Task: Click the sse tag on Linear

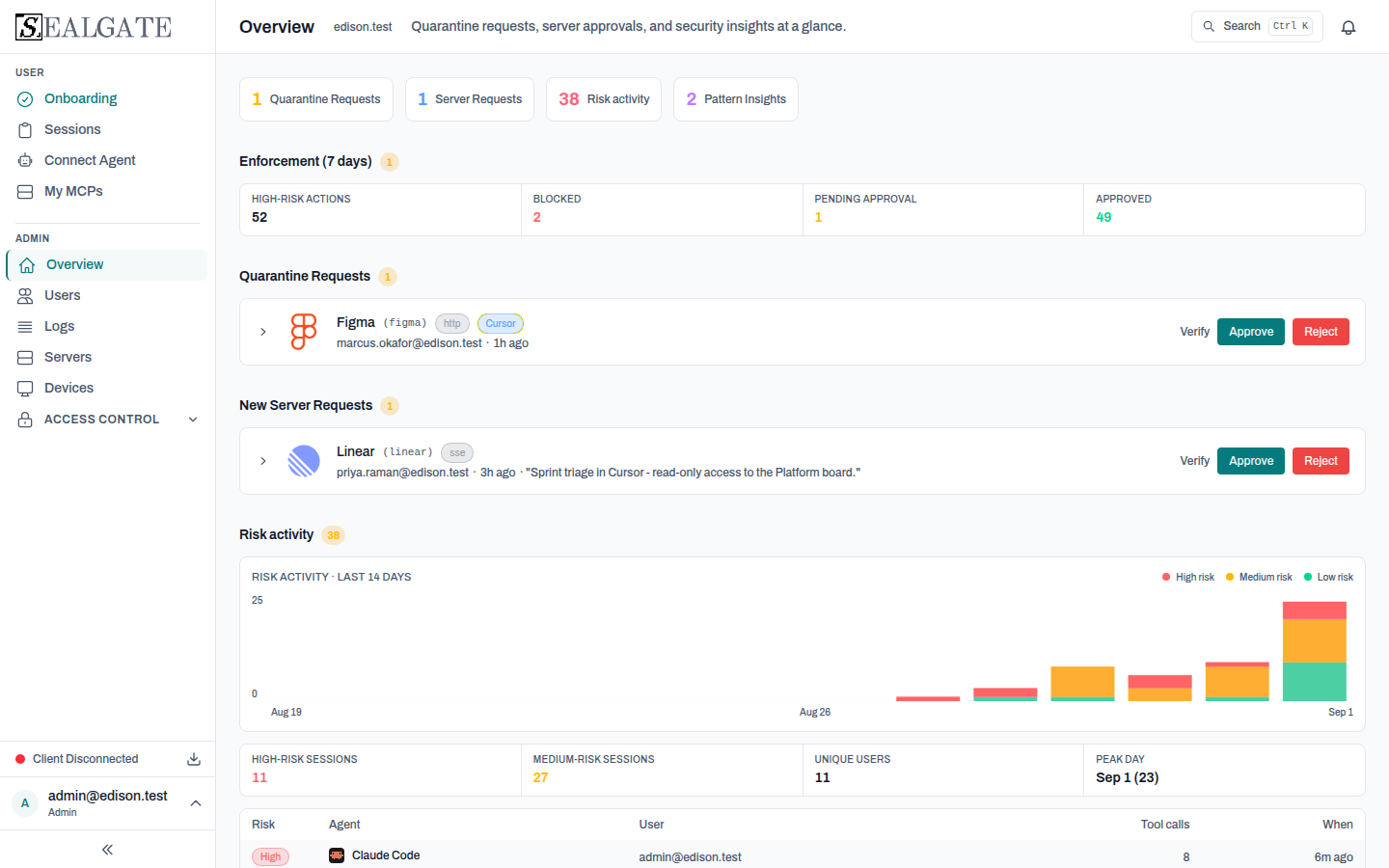Action: coord(457,453)
